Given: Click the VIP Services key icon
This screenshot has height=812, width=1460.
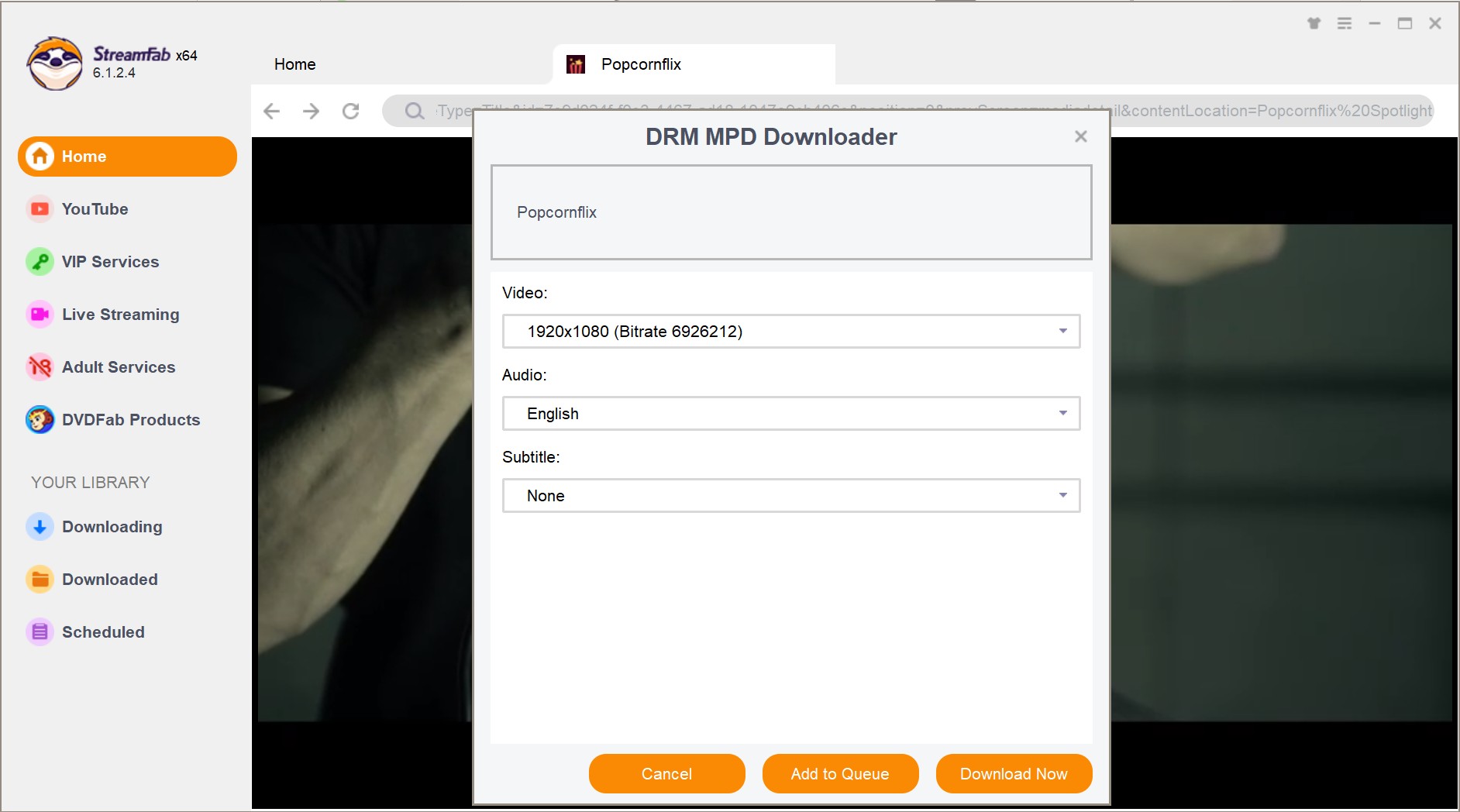Looking at the screenshot, I should [40, 262].
